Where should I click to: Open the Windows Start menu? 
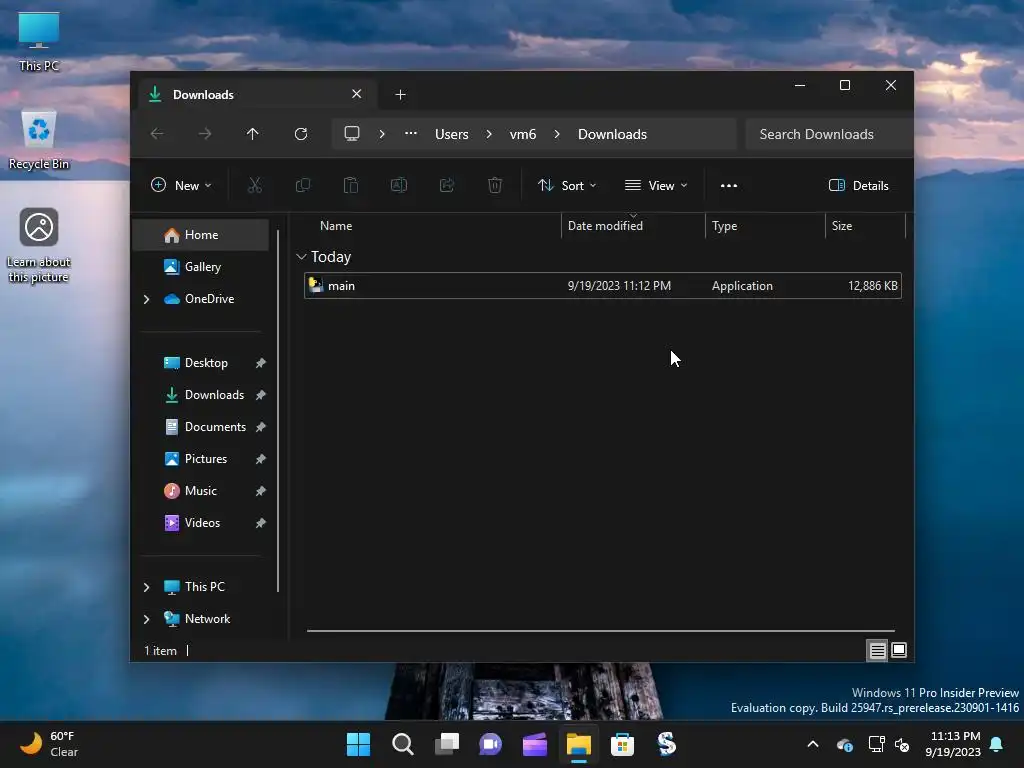click(x=358, y=744)
